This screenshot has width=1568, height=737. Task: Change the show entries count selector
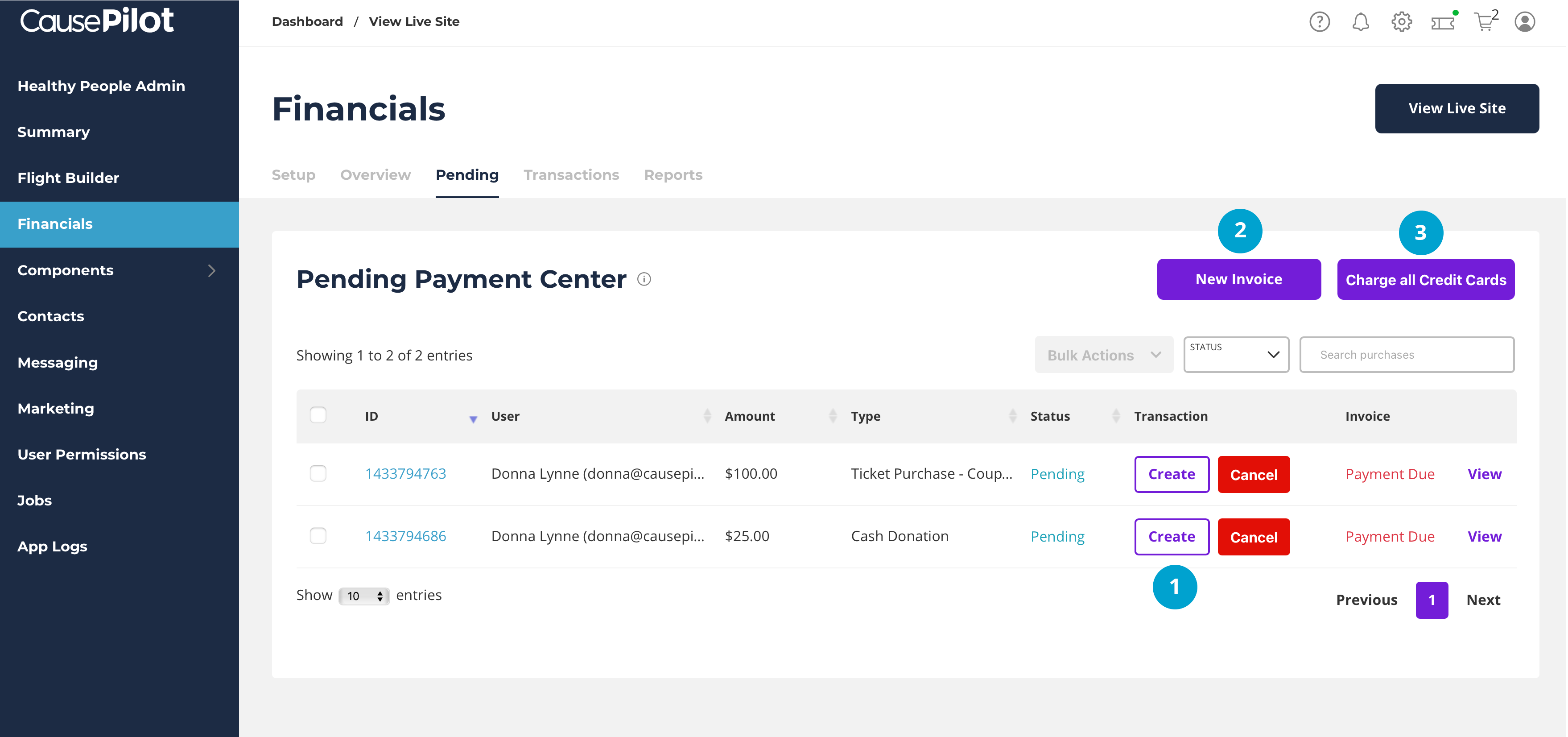[x=364, y=596]
